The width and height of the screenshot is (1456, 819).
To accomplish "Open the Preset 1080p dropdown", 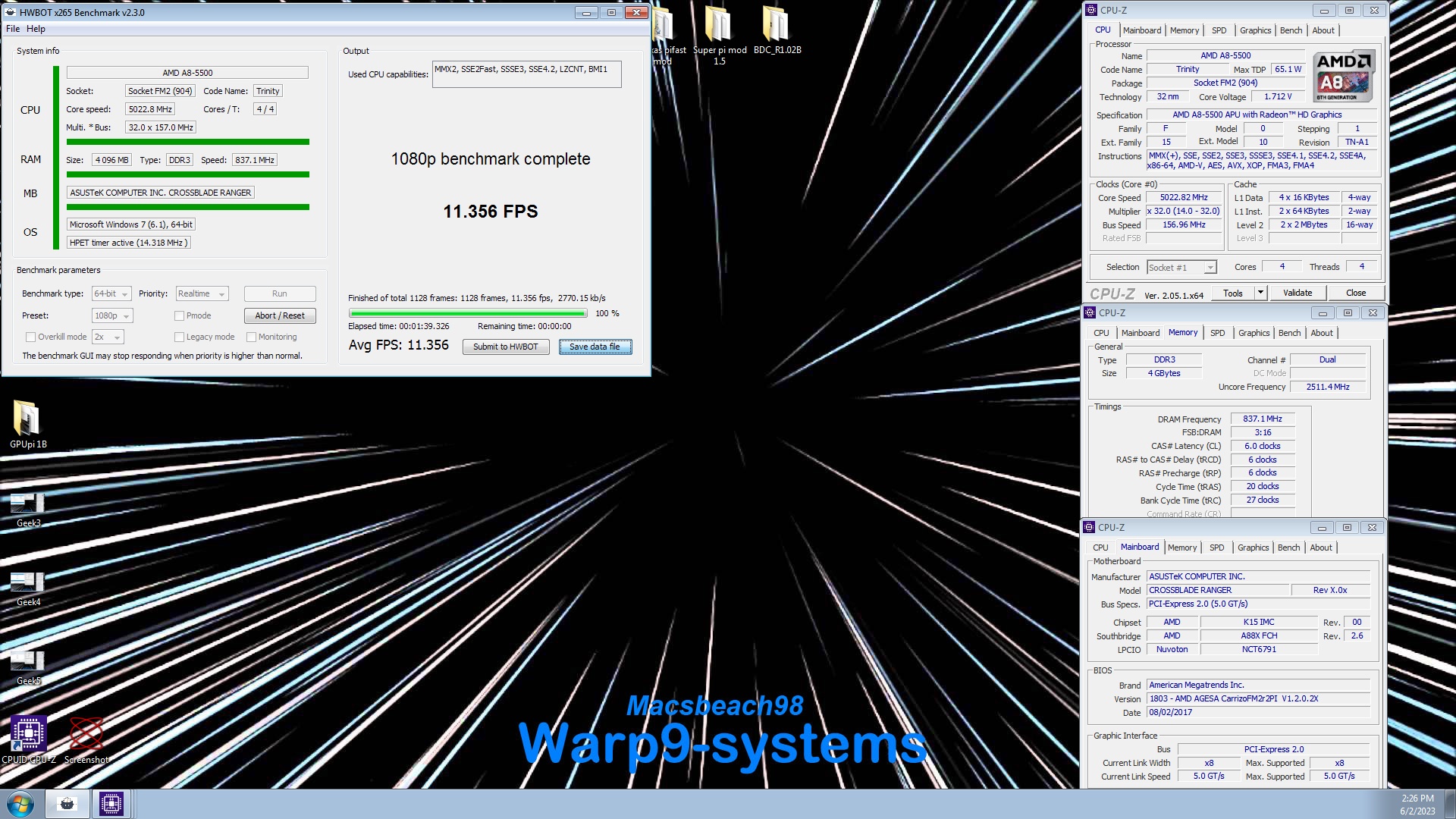I will tap(112, 315).
